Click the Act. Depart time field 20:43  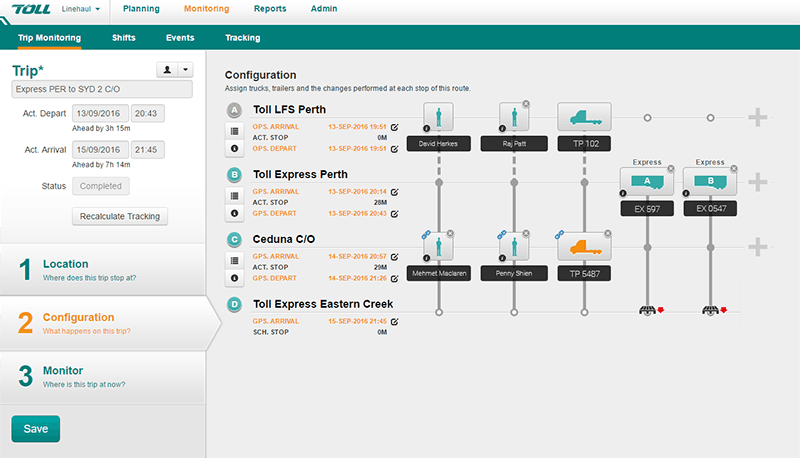pyautogui.click(x=147, y=113)
